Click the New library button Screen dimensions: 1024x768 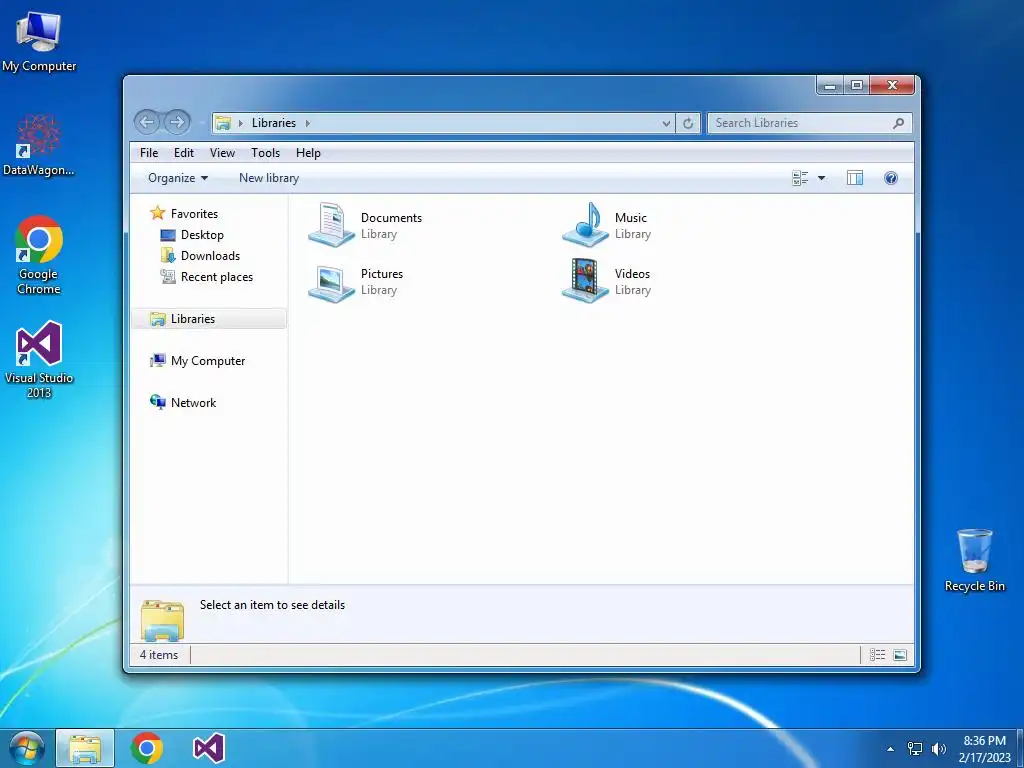(269, 178)
